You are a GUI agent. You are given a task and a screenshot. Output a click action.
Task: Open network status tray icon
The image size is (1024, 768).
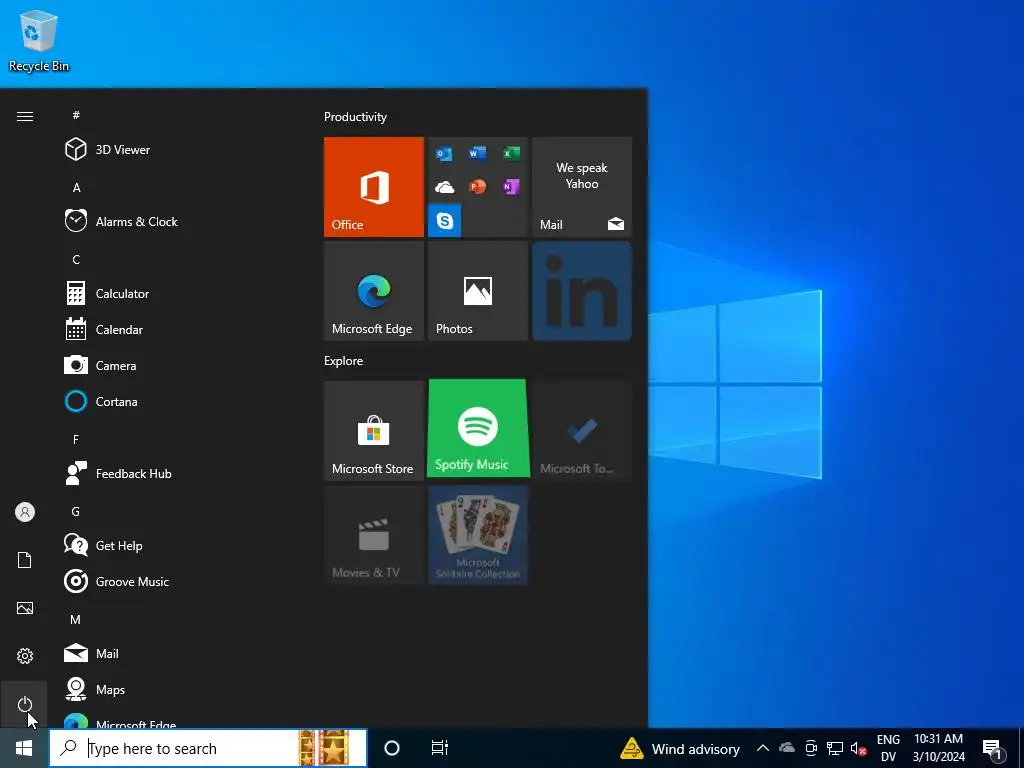pos(835,748)
